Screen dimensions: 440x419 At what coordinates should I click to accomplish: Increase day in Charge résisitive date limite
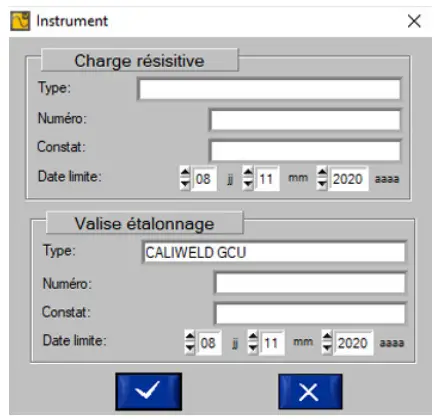coord(185,173)
